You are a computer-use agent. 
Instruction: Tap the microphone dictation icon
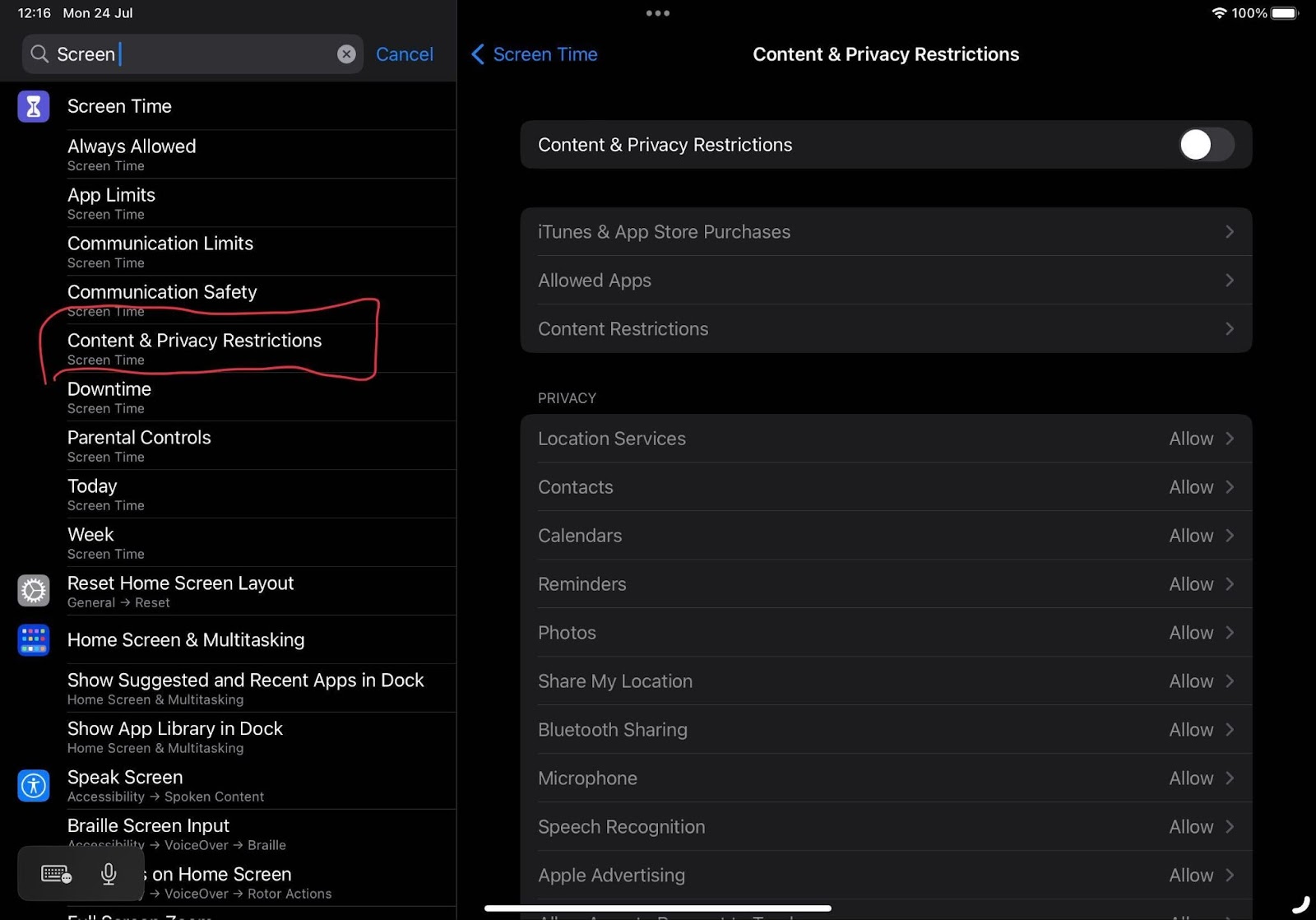[x=109, y=874]
